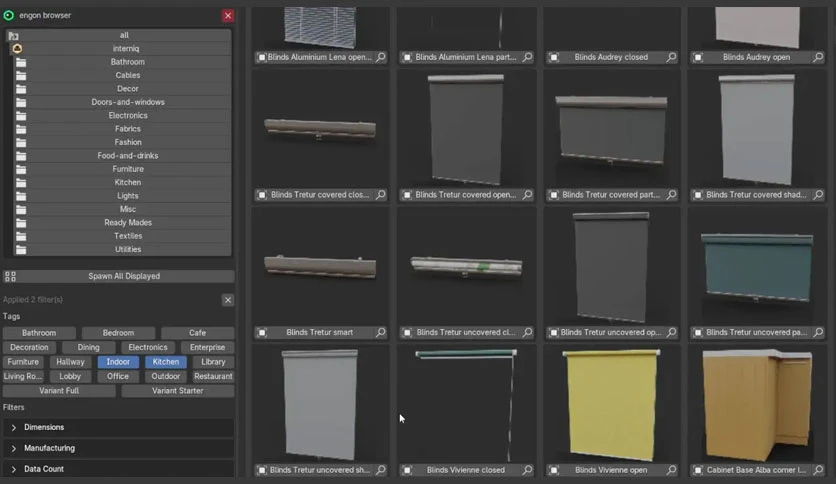Click the magnifier icon for Blinds Tretur uncovered pa
The height and width of the screenshot is (484, 836).
click(x=818, y=332)
